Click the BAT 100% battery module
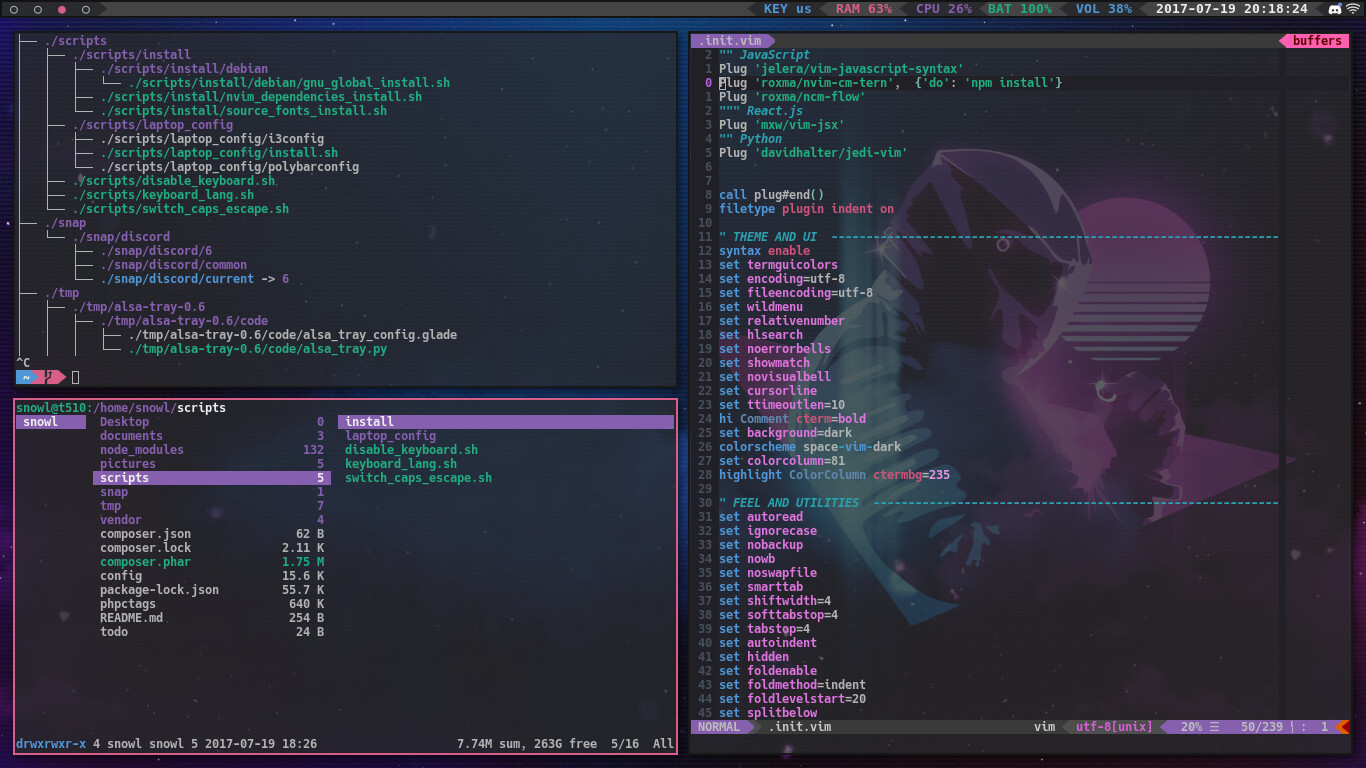This screenshot has width=1366, height=768. pyautogui.click(x=1020, y=9)
